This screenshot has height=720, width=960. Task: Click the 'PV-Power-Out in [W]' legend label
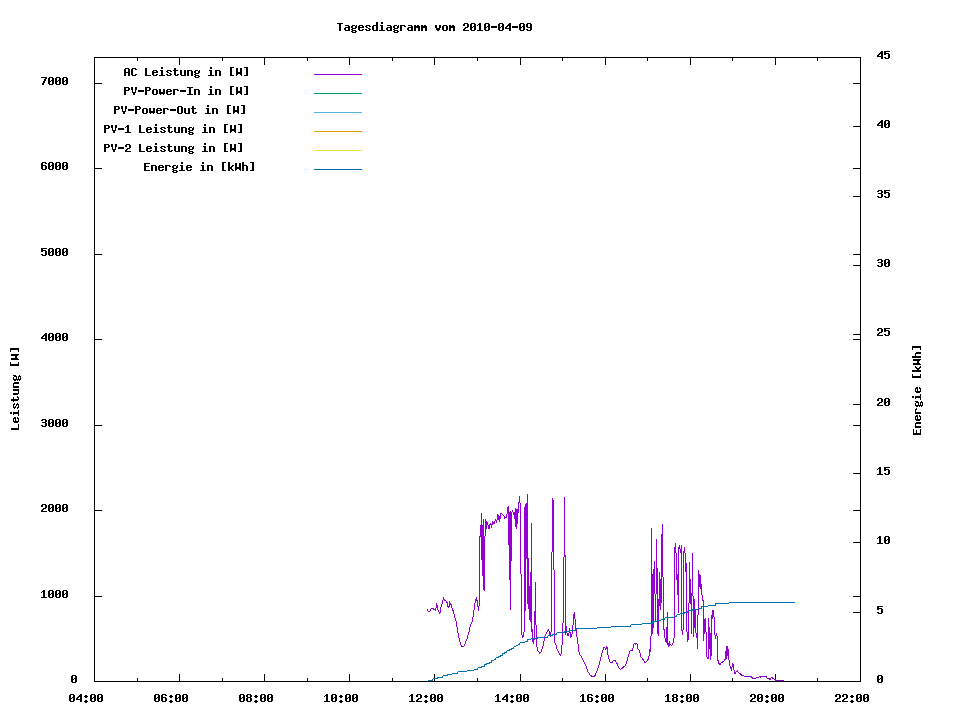[180, 110]
